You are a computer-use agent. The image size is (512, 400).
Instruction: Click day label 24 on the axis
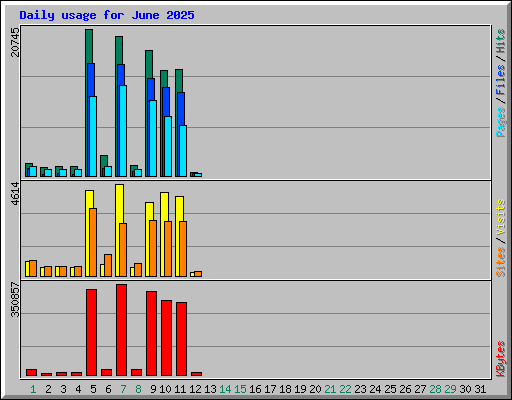click(x=375, y=389)
